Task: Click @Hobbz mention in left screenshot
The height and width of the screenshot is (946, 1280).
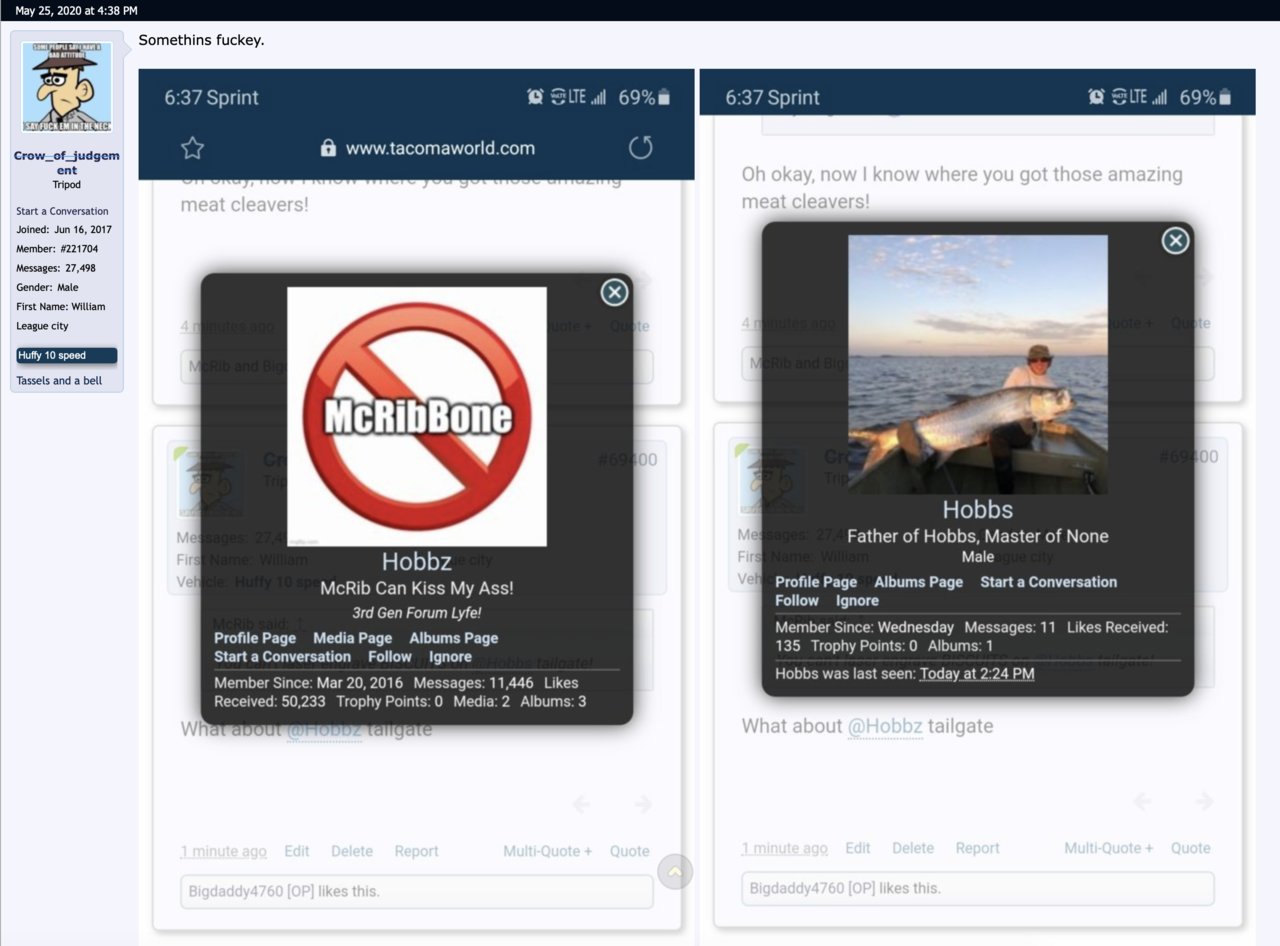Action: 324,729
